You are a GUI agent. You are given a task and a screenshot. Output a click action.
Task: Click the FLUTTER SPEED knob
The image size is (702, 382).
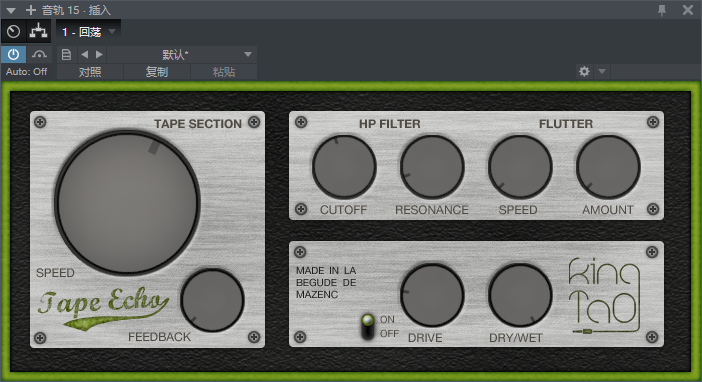click(520, 167)
